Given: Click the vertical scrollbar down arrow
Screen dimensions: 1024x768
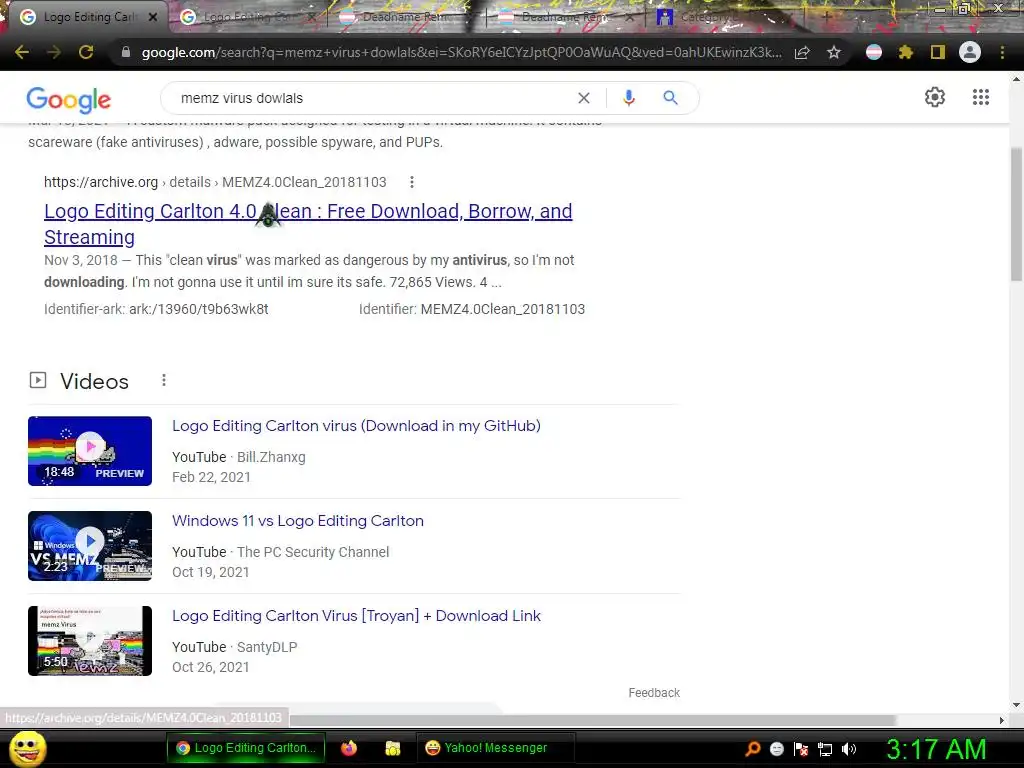Looking at the screenshot, I should click(1016, 705).
